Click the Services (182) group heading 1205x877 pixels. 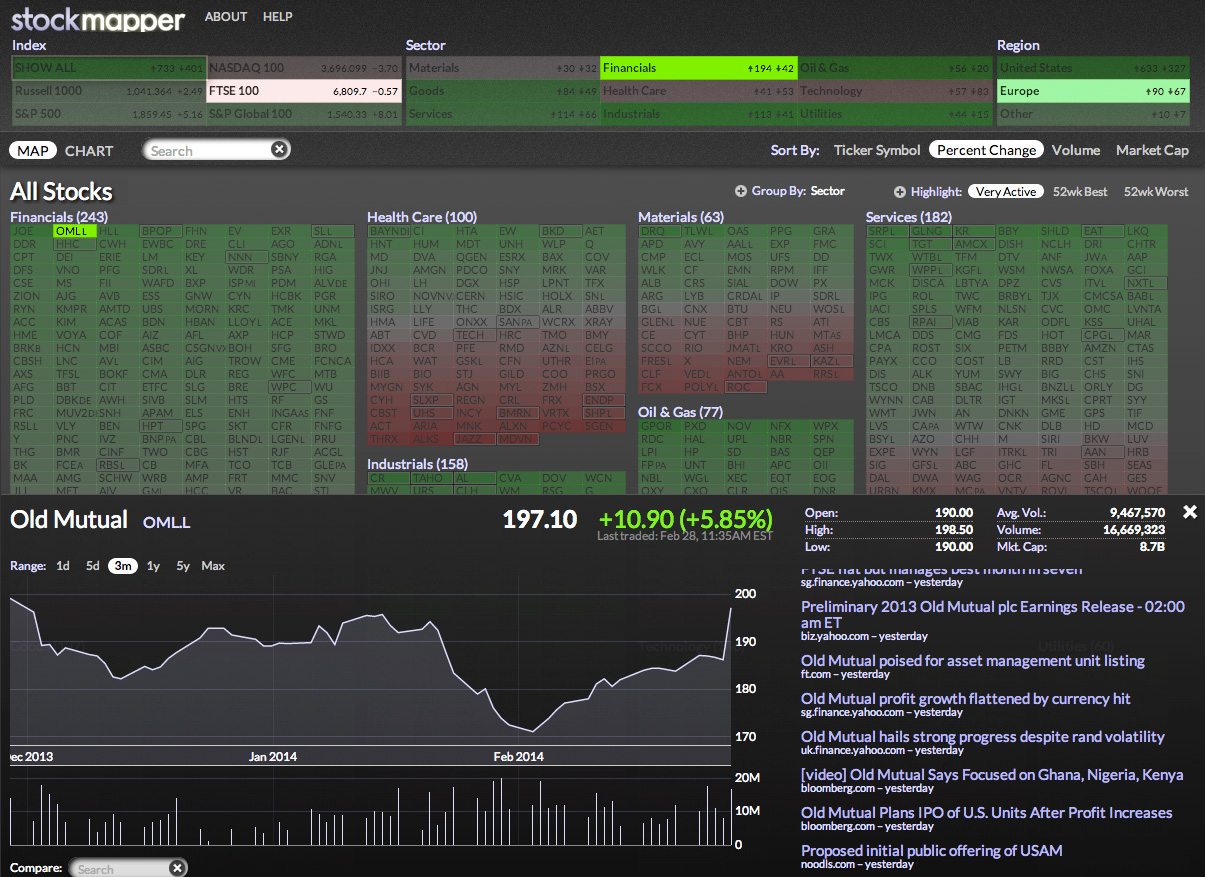point(909,217)
